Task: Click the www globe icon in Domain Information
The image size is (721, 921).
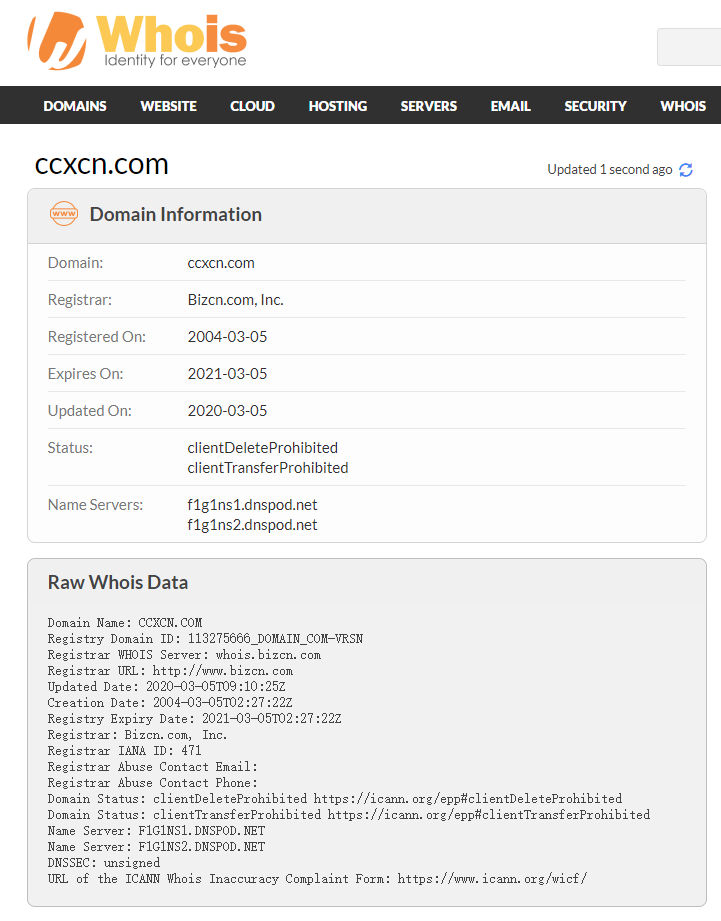Action: tap(63, 214)
